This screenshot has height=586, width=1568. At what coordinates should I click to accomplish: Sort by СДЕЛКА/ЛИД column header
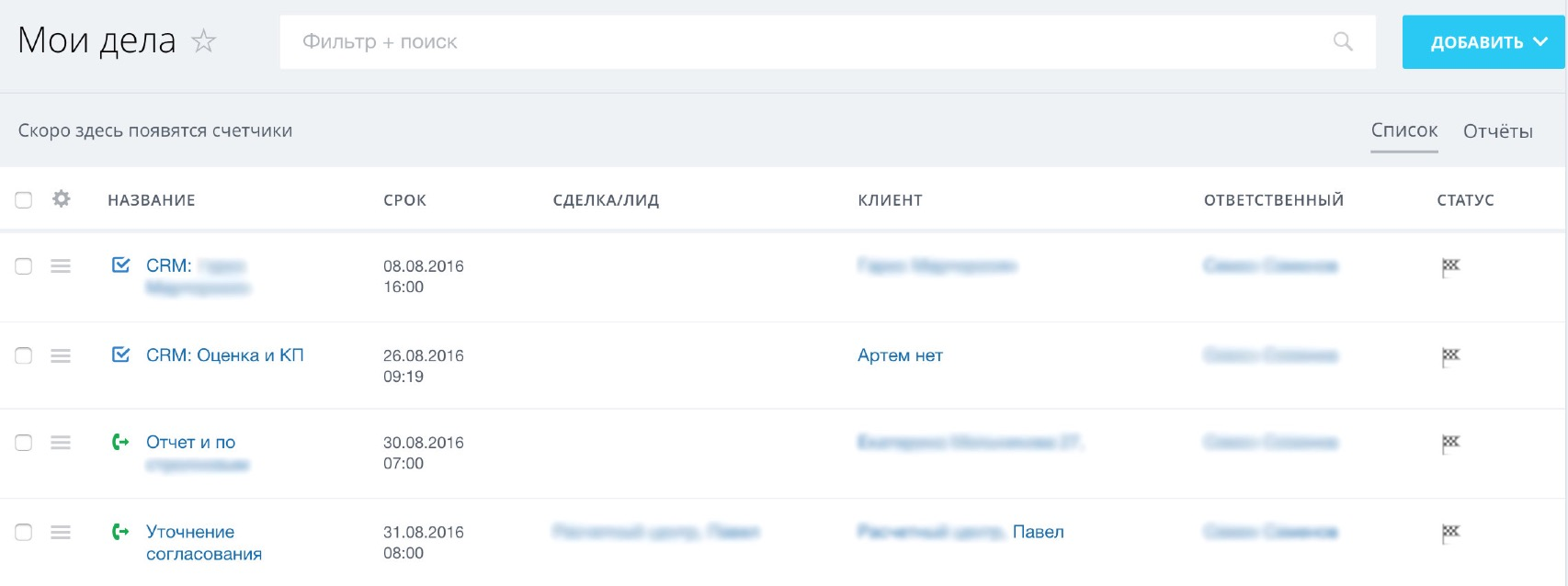click(x=607, y=200)
